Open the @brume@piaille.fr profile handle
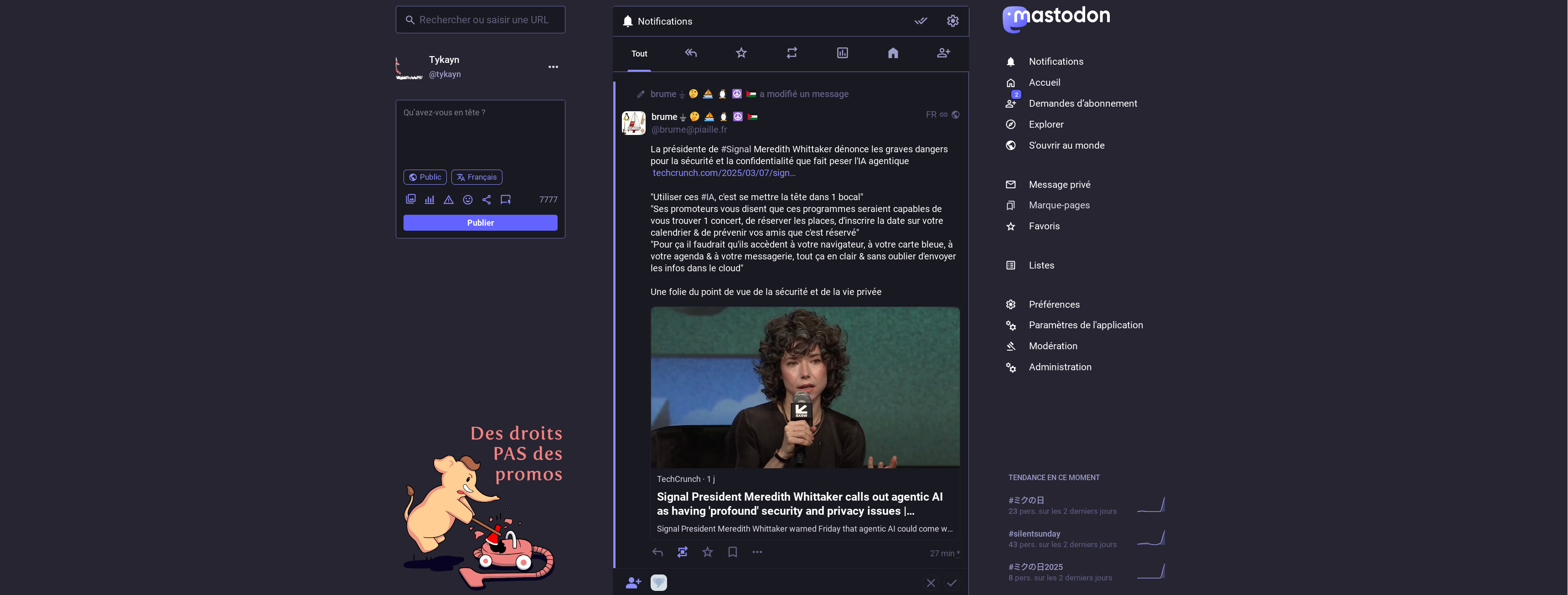This screenshot has height=595, width=1568. [689, 129]
